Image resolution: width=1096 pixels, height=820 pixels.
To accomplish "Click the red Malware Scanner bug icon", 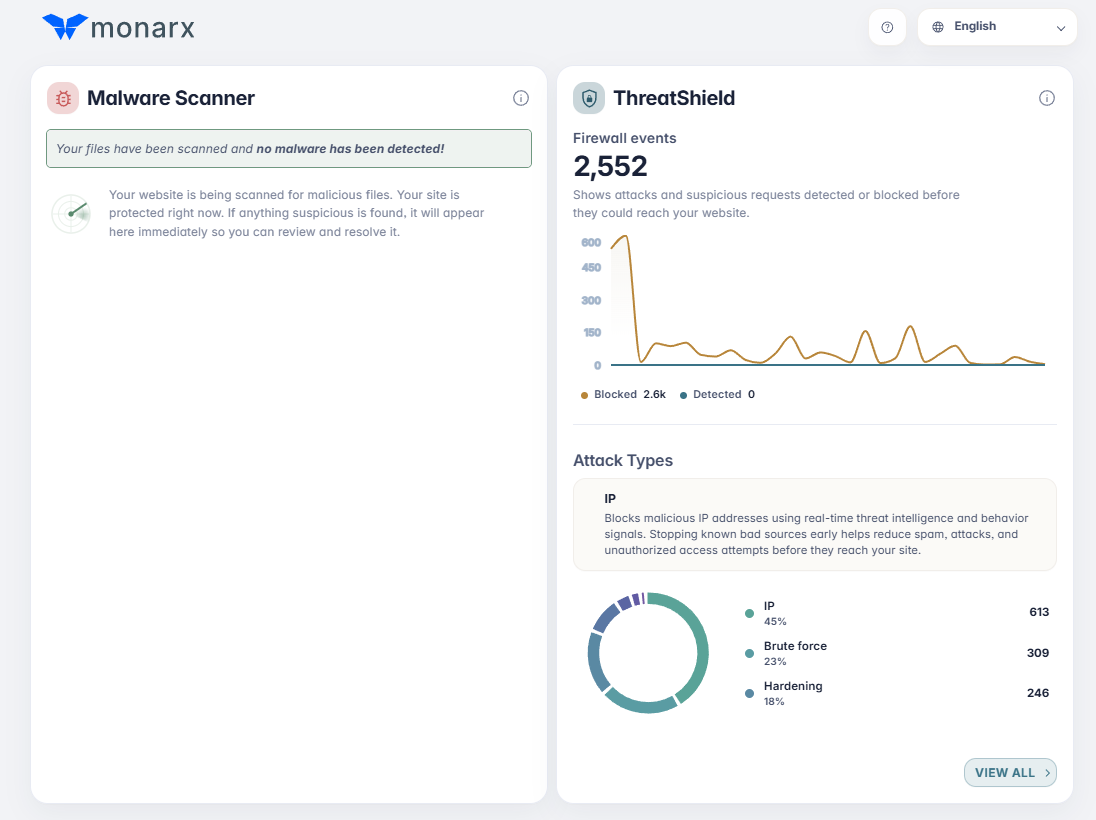I will pyautogui.click(x=63, y=98).
